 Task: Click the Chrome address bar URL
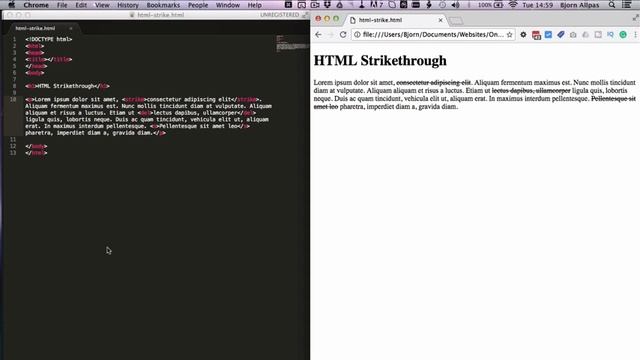433,35
